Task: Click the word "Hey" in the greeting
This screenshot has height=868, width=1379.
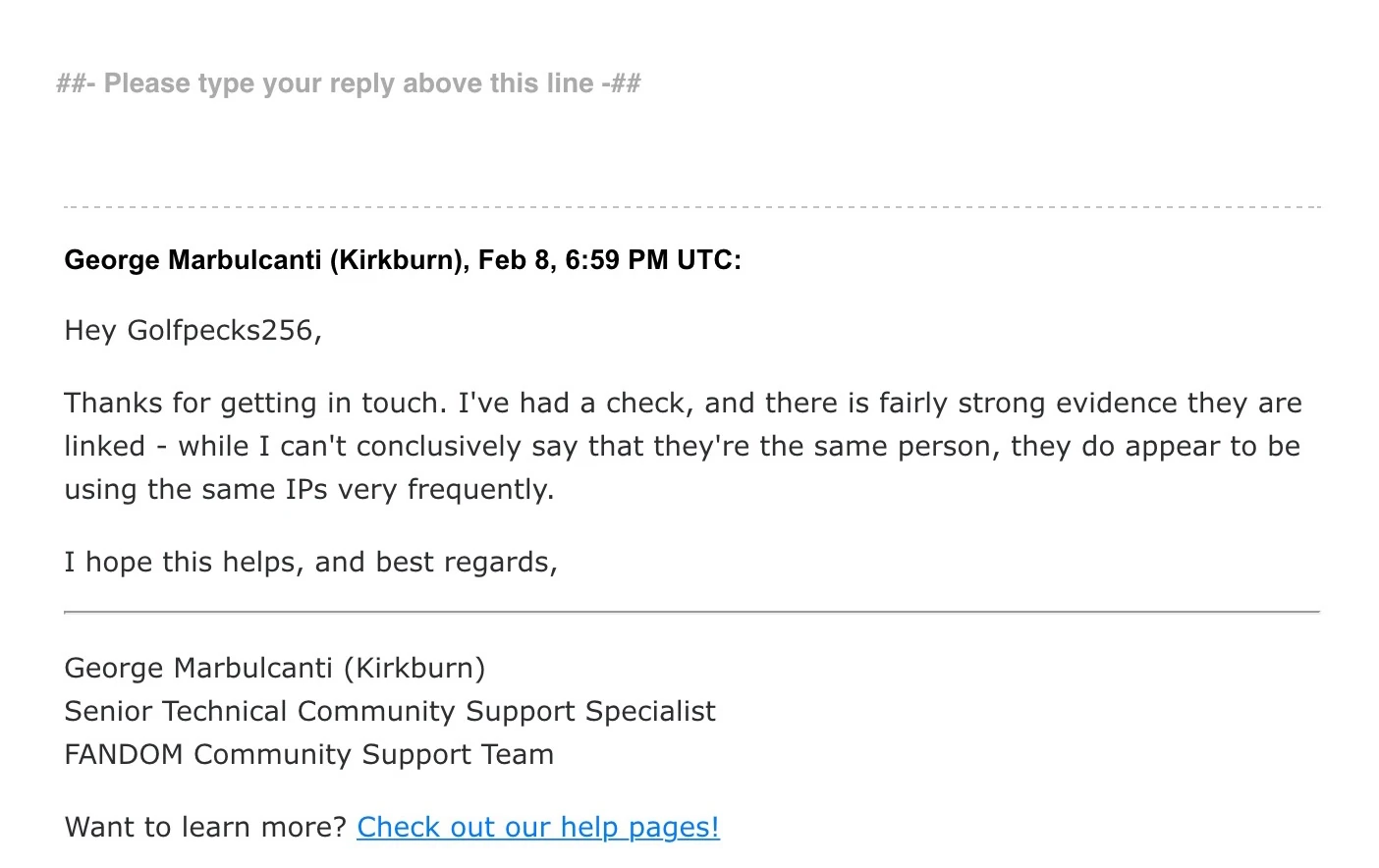Action: tap(90, 330)
